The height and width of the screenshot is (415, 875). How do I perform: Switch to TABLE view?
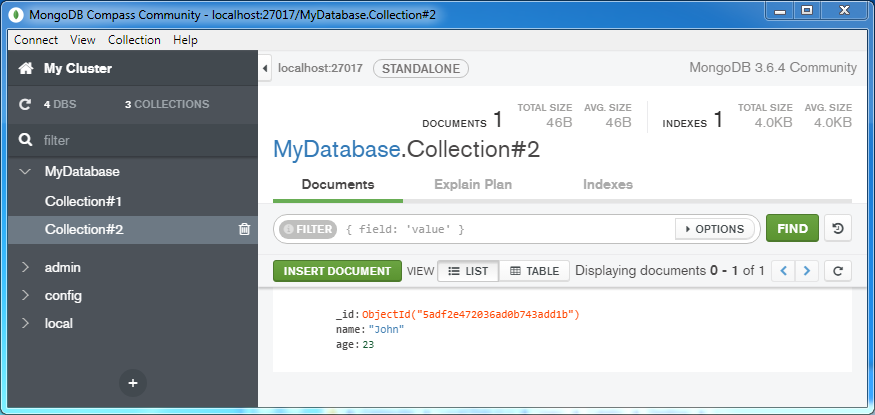534,271
